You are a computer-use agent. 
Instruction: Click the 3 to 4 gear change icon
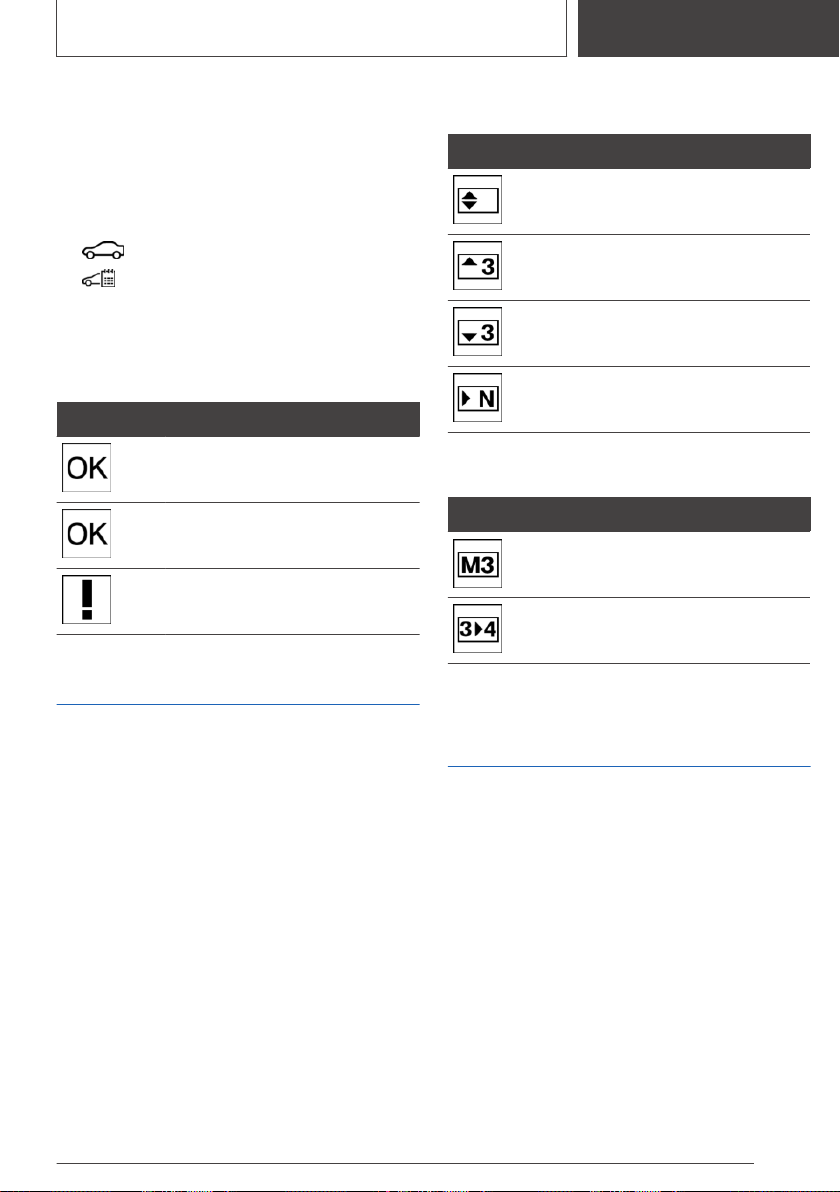477,629
